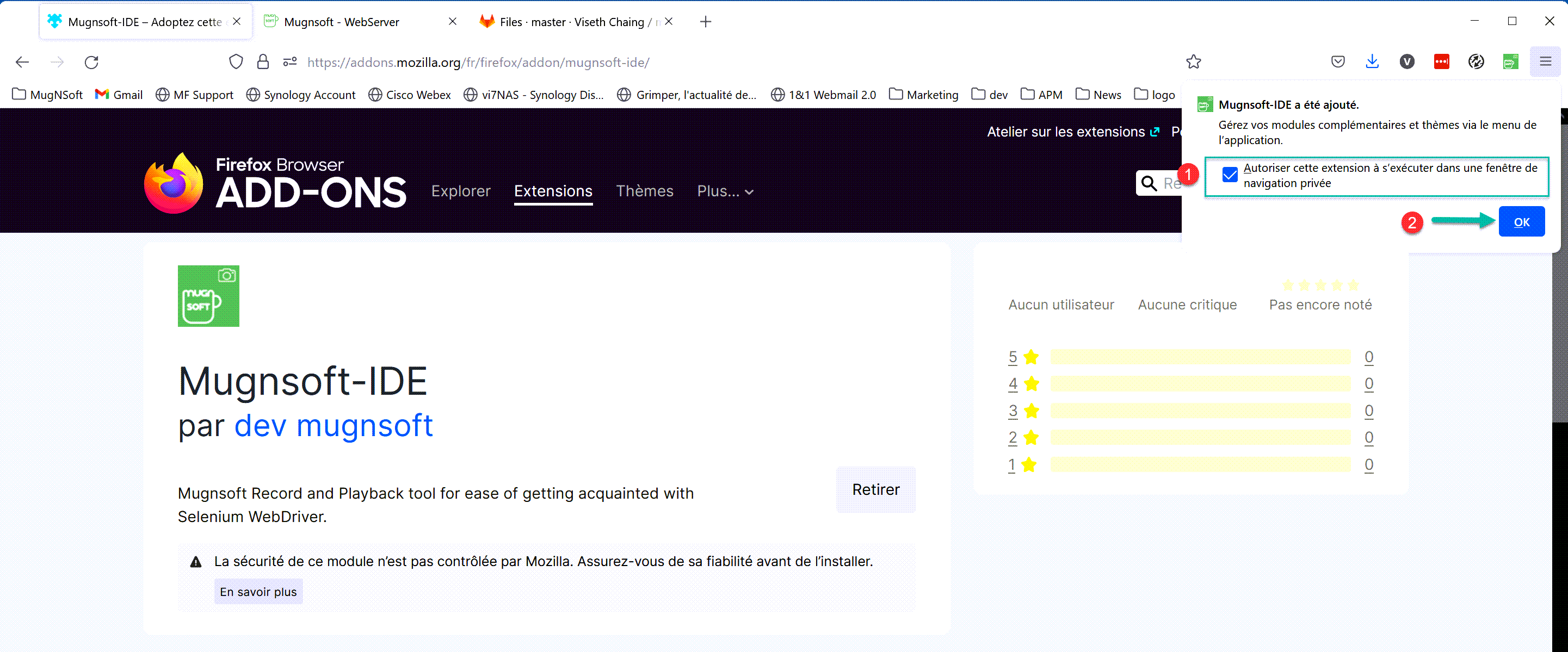1568x652 pixels.
Task: Open the Pocket save icon
Action: 1338,62
